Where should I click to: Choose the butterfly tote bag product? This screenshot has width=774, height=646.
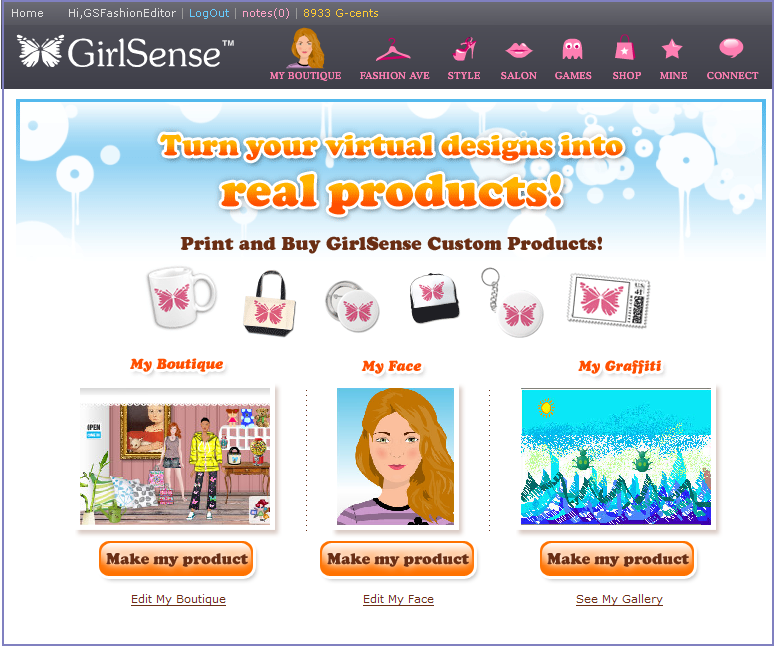click(x=269, y=304)
